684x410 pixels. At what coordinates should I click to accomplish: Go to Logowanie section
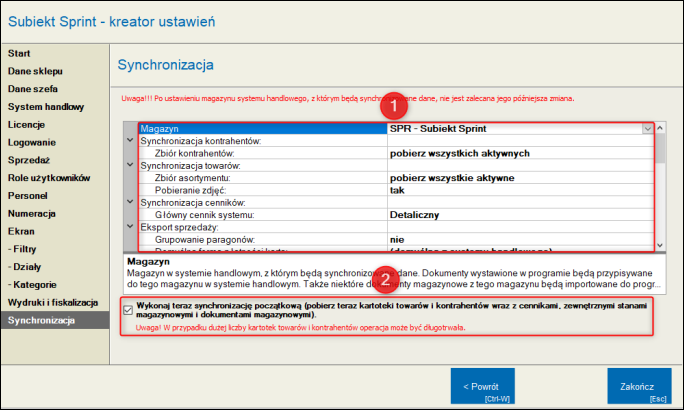coord(31,143)
